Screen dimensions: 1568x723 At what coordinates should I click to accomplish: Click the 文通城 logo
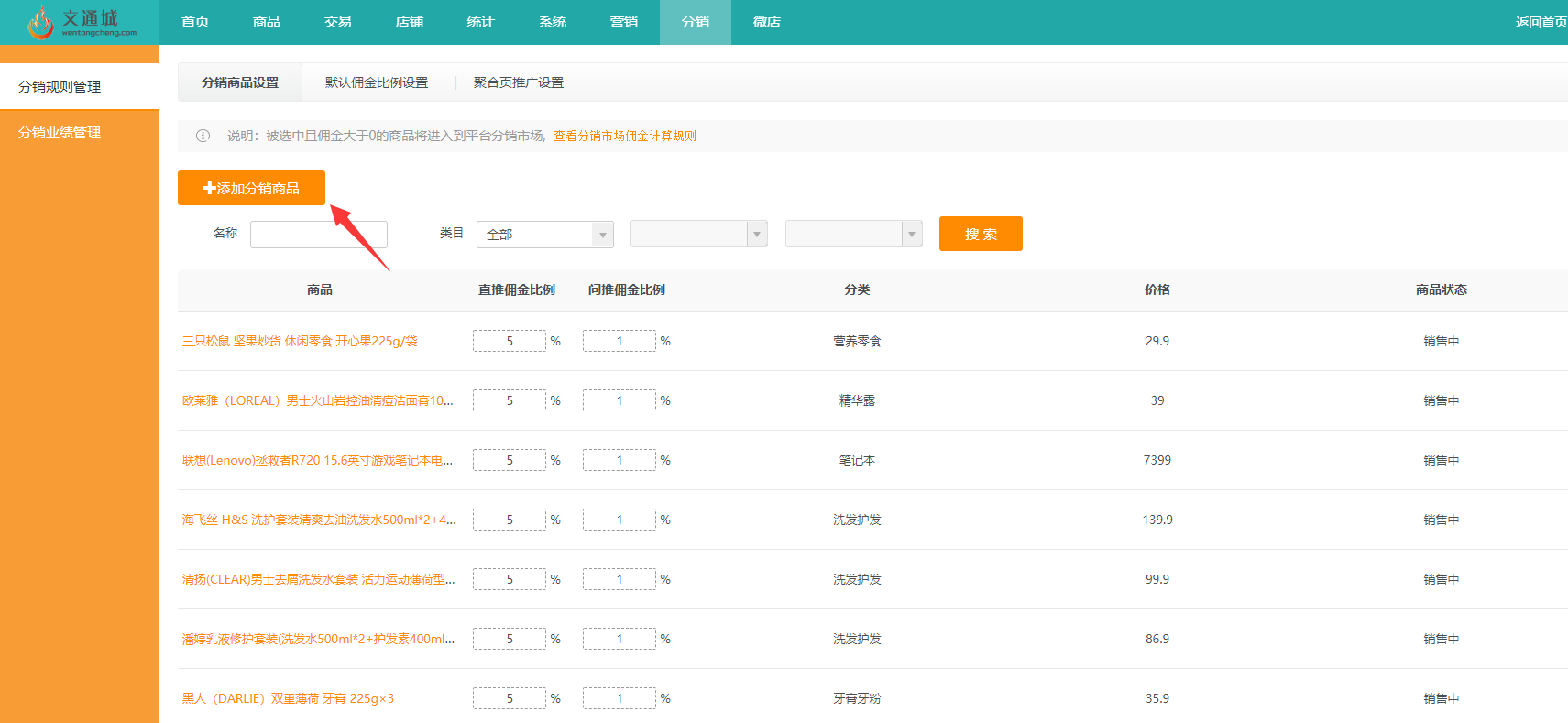(82, 22)
